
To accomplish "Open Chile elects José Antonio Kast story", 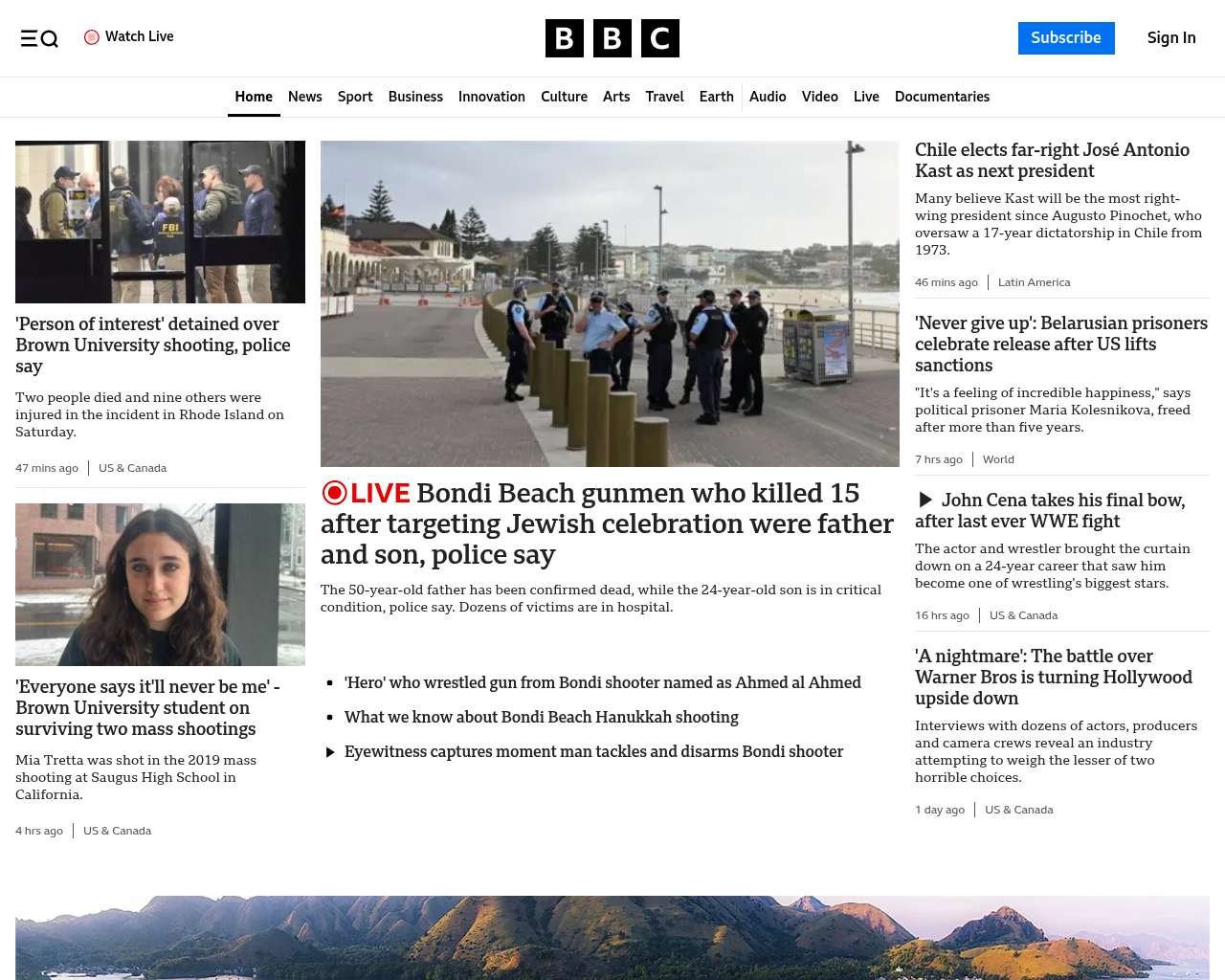I will tap(1052, 160).
